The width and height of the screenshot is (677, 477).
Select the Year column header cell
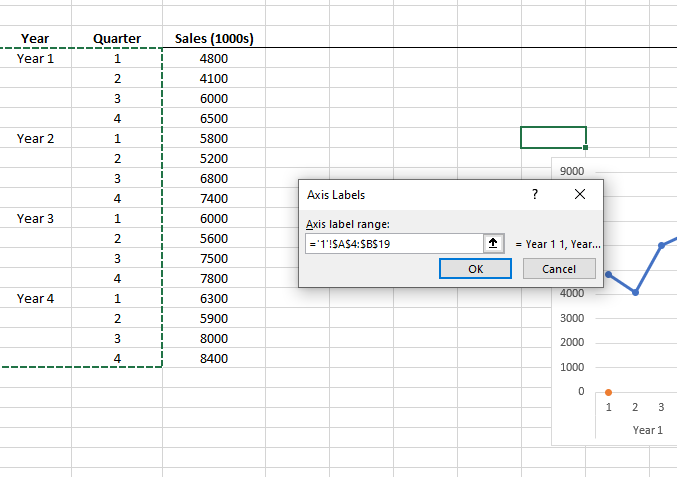pyautogui.click(x=36, y=39)
